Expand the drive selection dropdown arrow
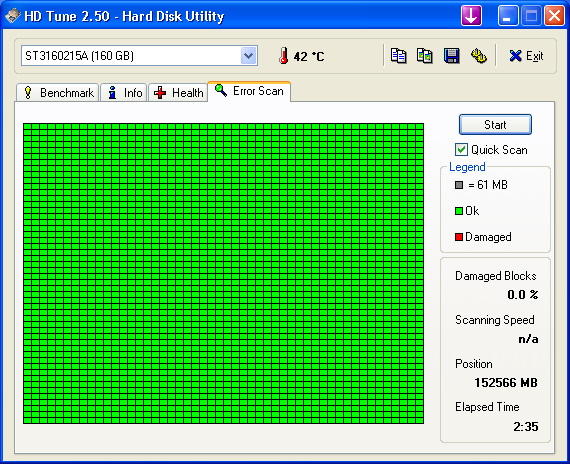 pos(249,56)
